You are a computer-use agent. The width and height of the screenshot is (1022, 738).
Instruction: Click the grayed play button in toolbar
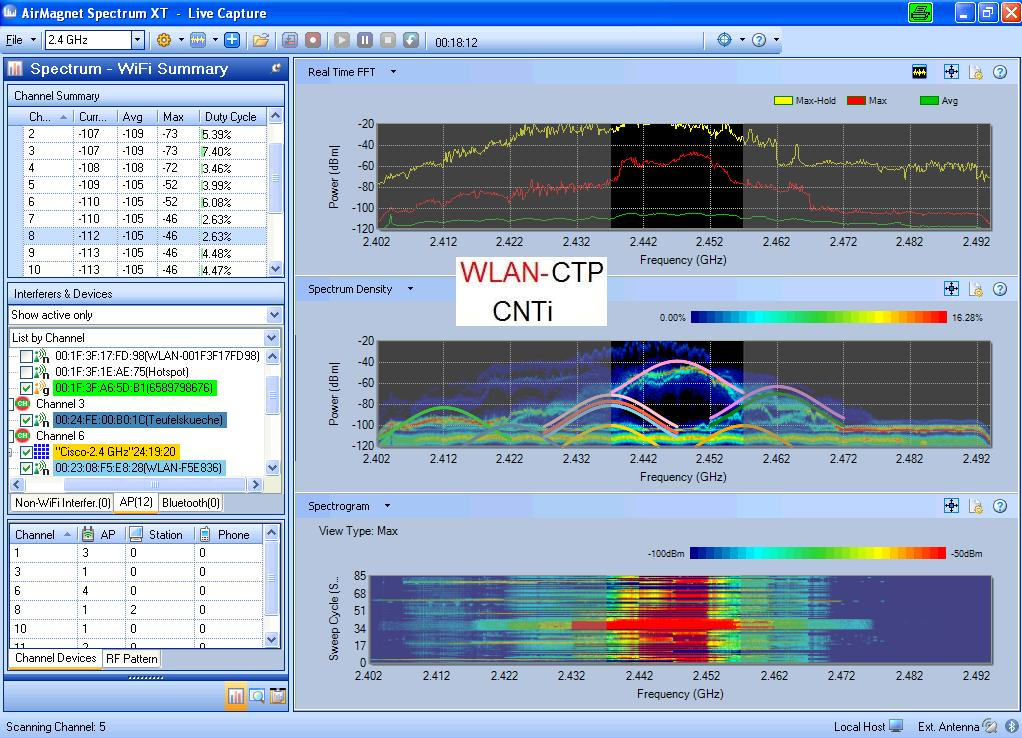342,40
